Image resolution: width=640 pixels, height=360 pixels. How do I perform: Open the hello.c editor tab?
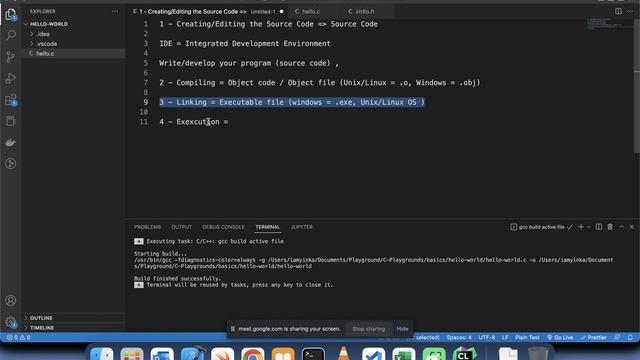[312, 11]
